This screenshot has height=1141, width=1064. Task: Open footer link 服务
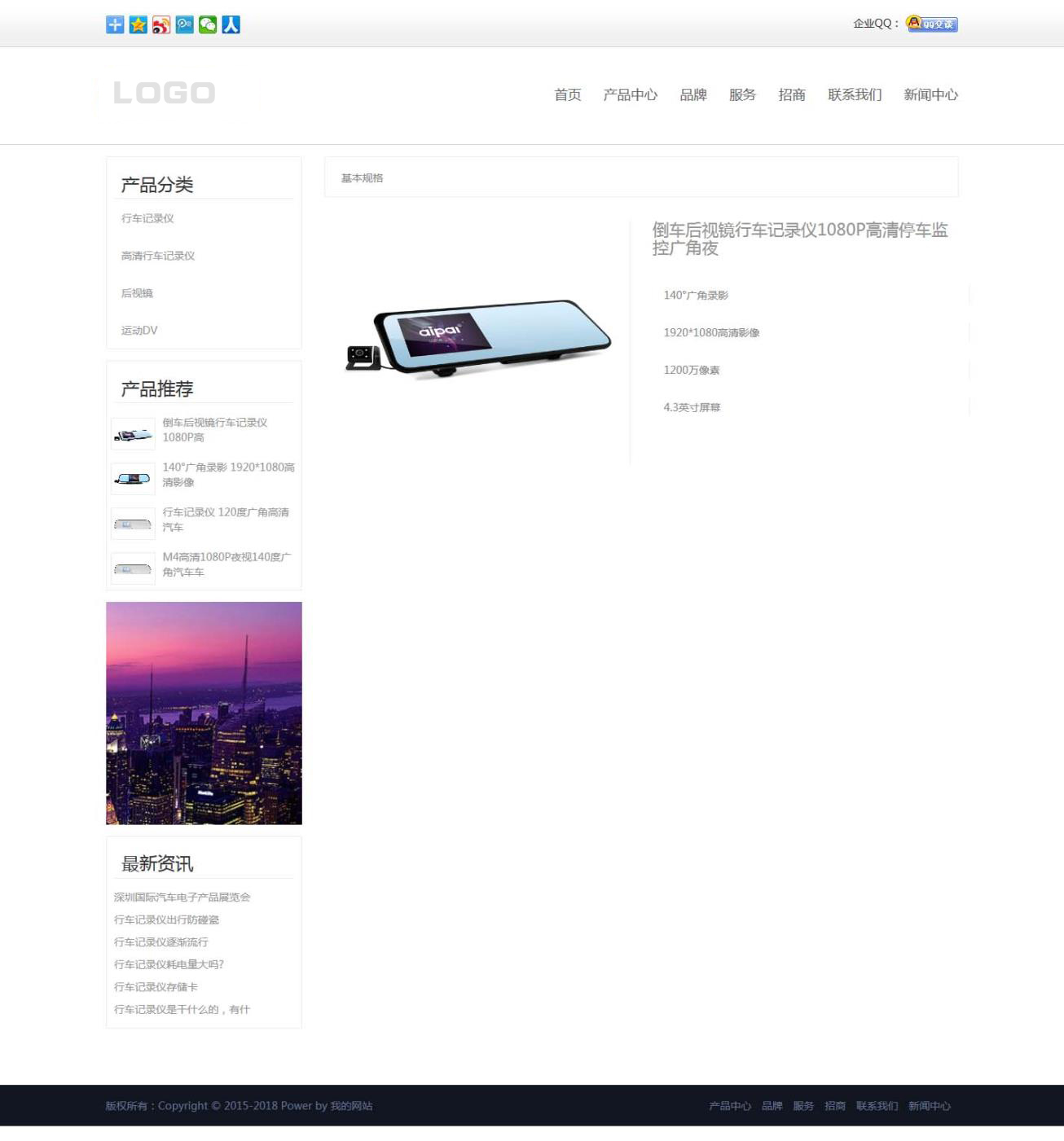[x=803, y=1106]
